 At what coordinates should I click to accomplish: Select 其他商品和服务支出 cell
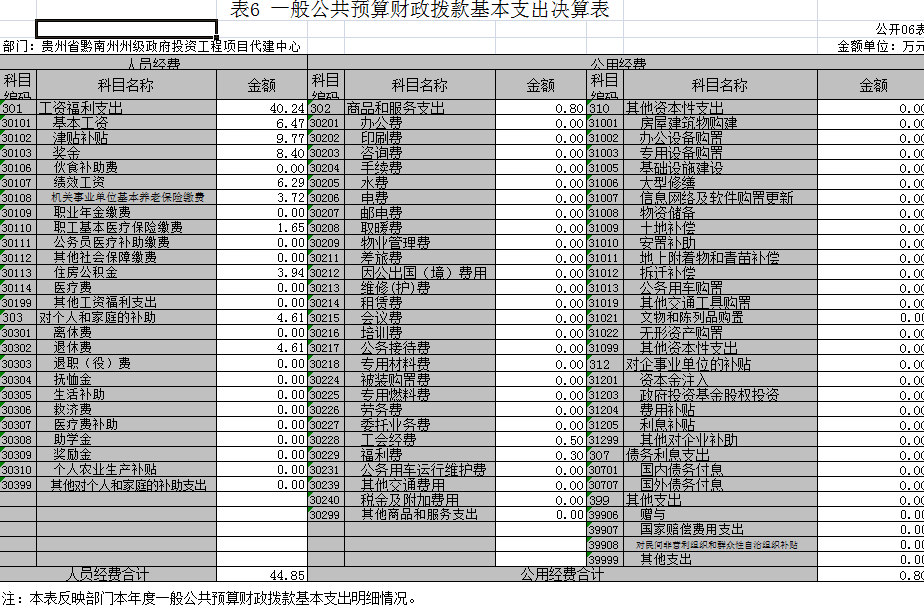pyautogui.click(x=420, y=514)
